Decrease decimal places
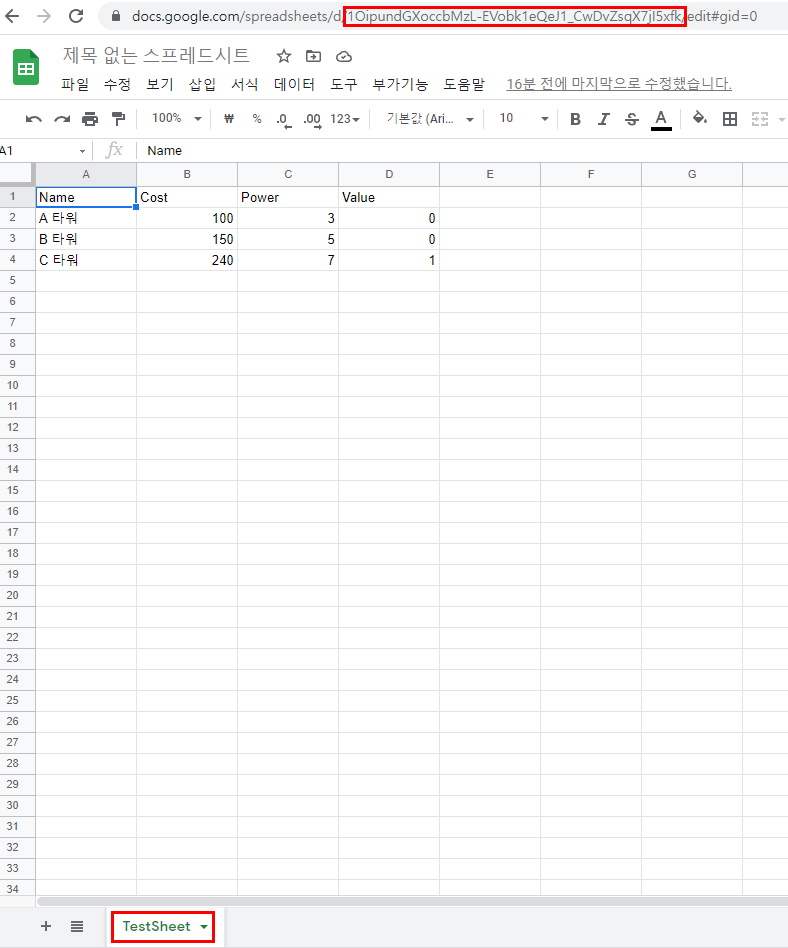788x948 pixels. (x=284, y=120)
